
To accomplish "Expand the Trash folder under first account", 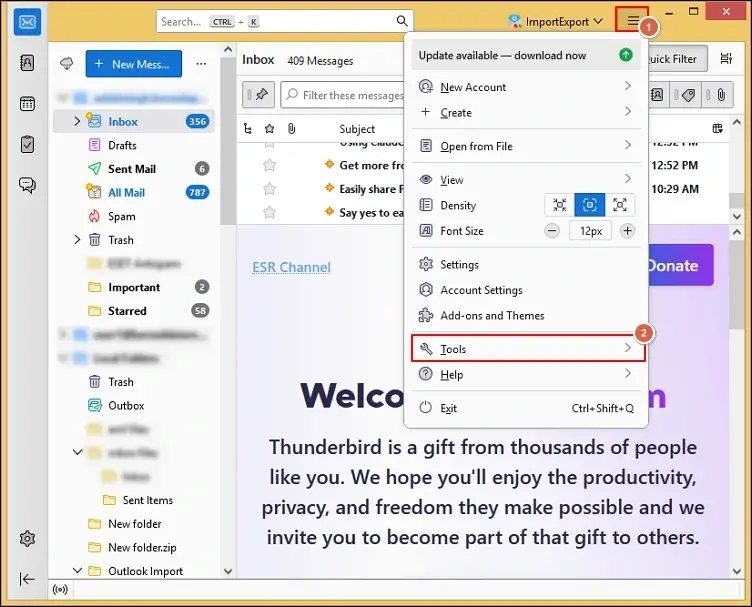I will point(77,240).
